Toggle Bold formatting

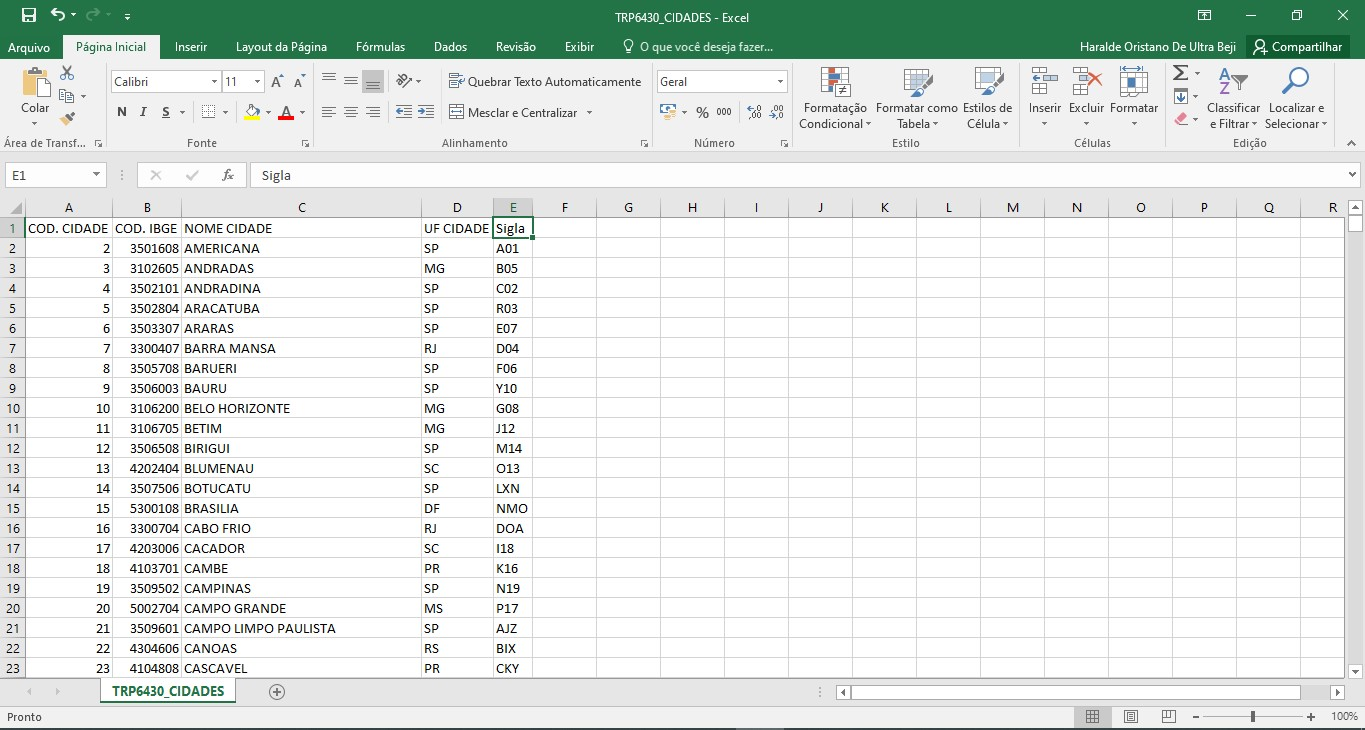click(x=122, y=112)
